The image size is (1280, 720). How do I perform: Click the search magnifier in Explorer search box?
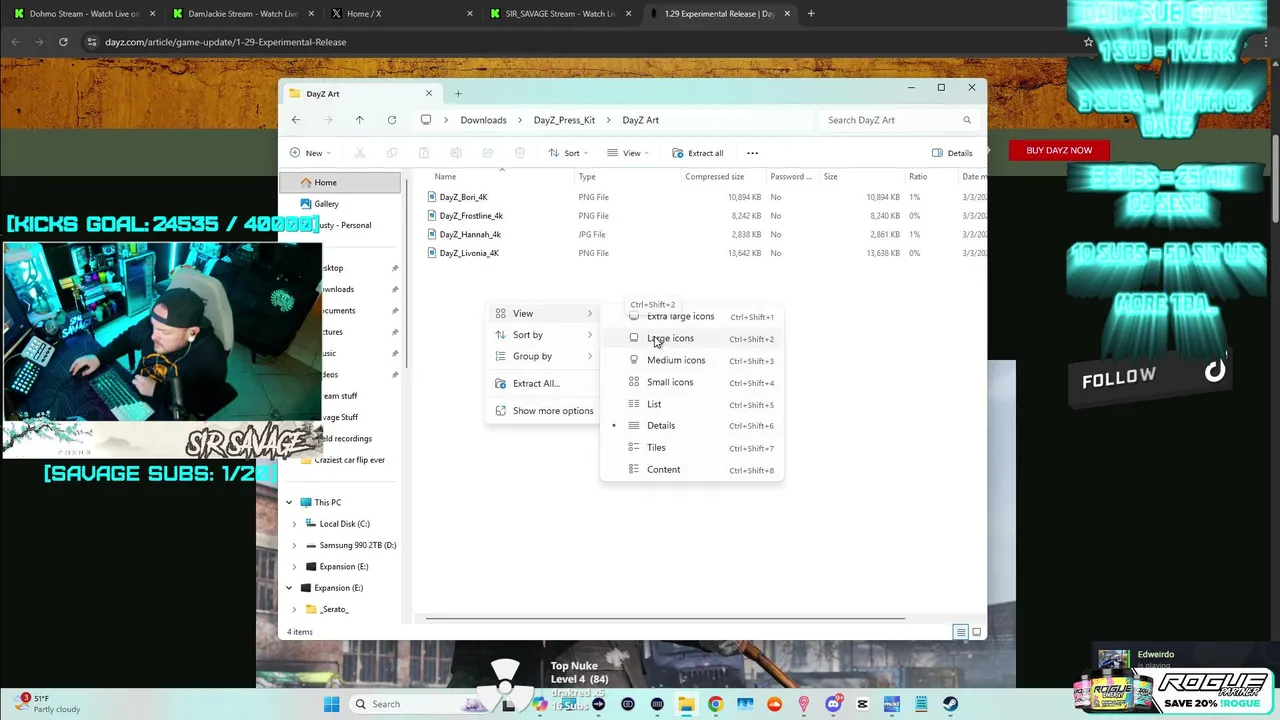(967, 120)
